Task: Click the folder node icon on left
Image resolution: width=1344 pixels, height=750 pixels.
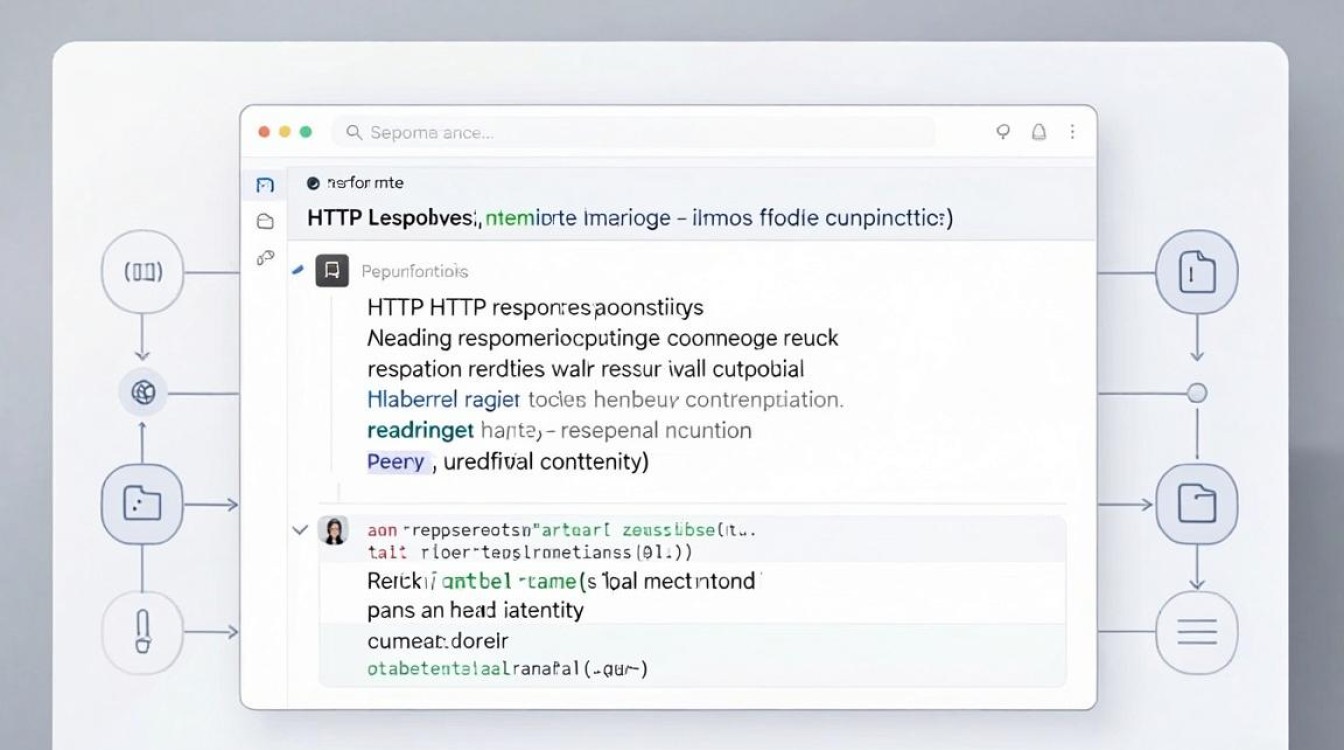Action: (x=142, y=504)
